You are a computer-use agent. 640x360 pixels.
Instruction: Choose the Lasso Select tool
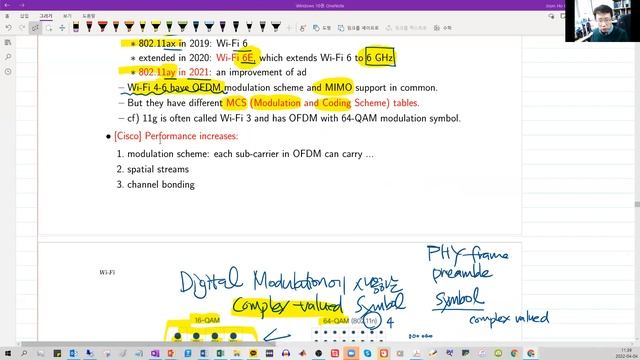(49, 28)
